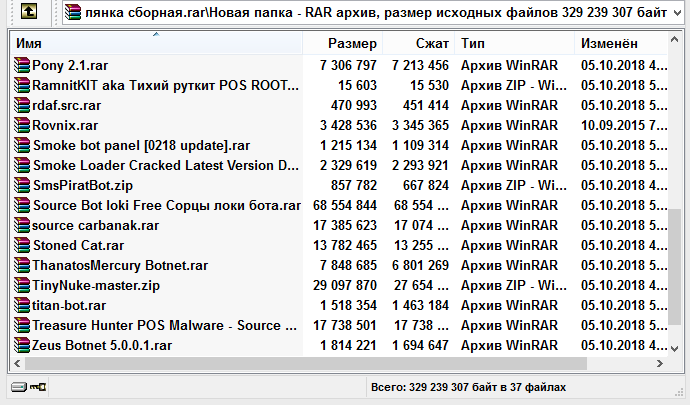Click the status bar total Всего: 329 239 307 байт
This screenshot has width=690, height=405.
tap(468, 387)
